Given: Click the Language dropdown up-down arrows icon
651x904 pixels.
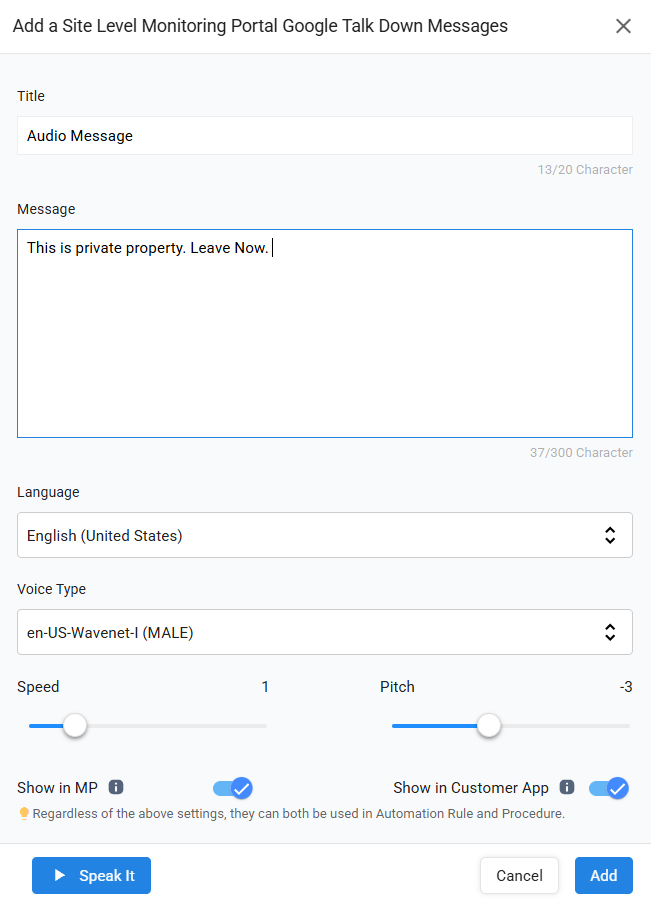Looking at the screenshot, I should (x=610, y=535).
